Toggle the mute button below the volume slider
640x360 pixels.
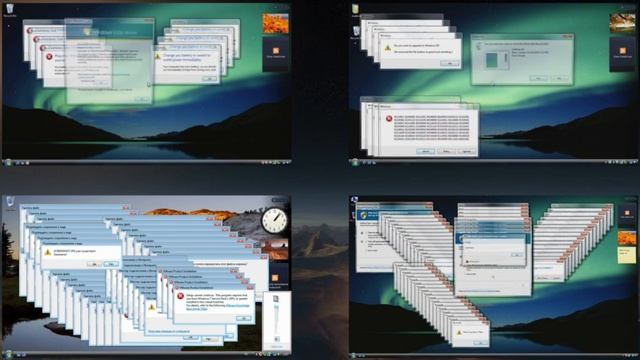276,339
